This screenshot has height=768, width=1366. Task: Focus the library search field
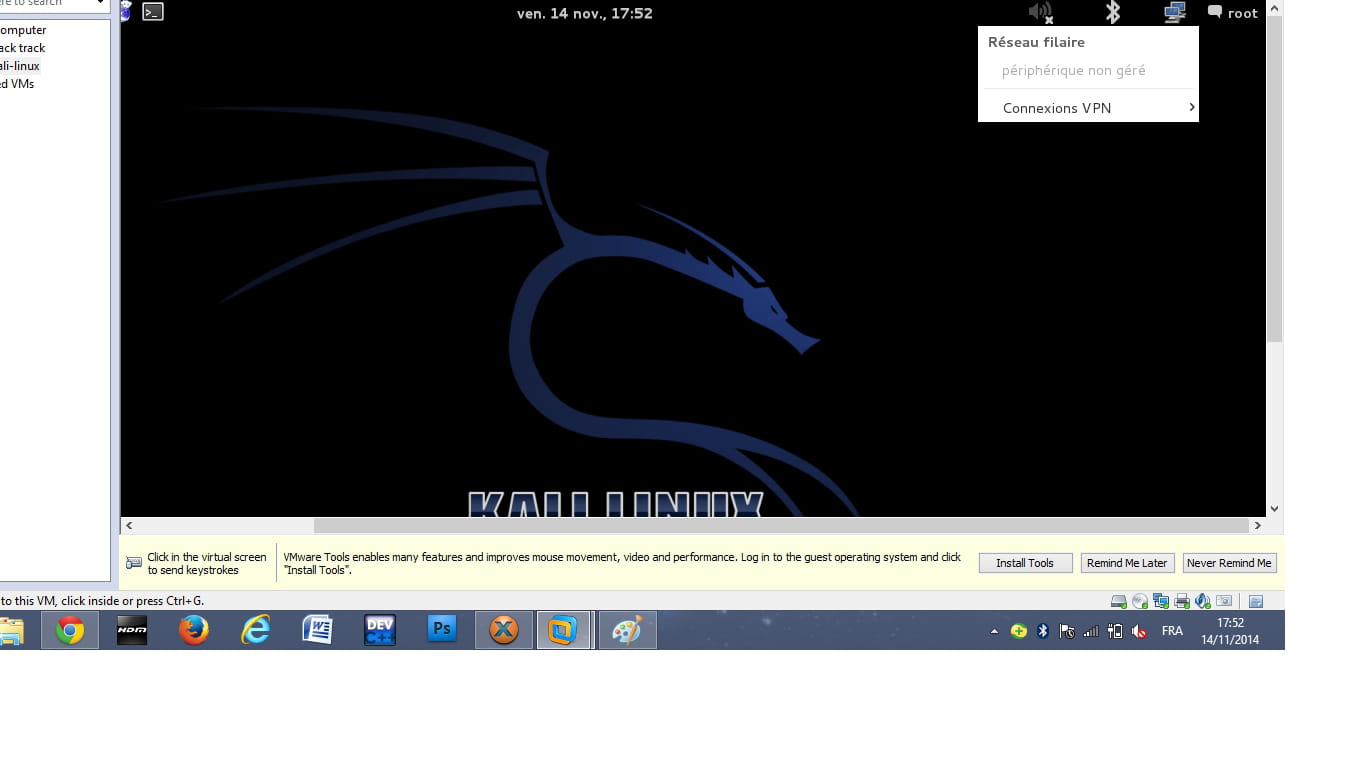[44, 3]
